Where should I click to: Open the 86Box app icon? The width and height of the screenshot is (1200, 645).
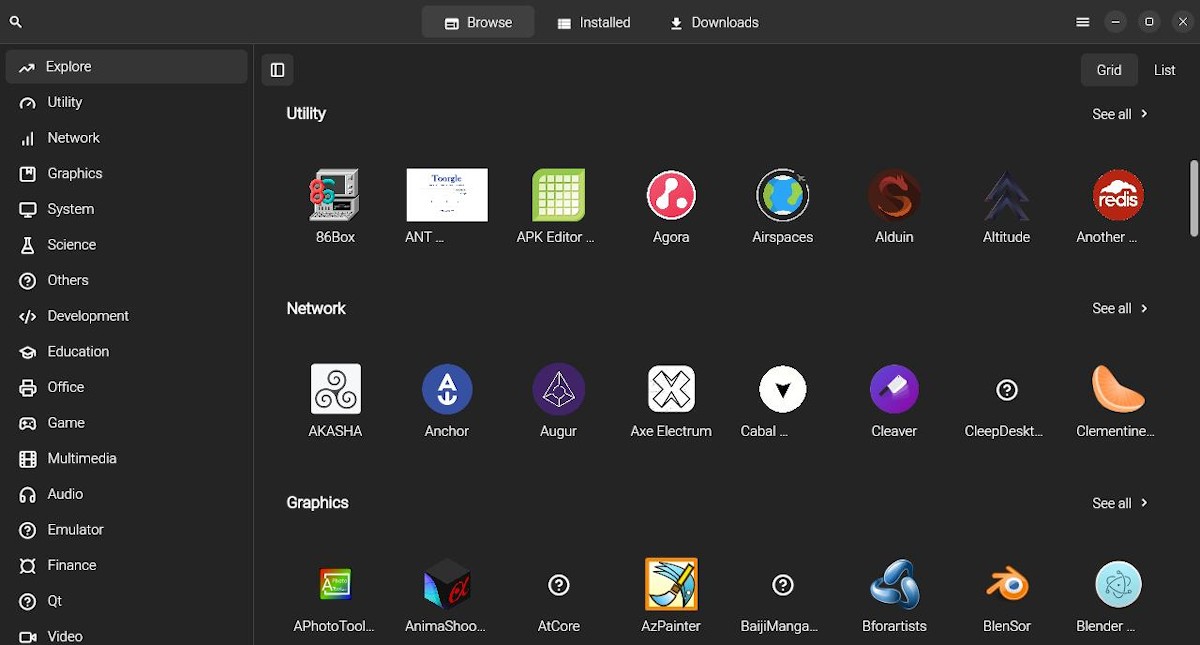pos(335,195)
